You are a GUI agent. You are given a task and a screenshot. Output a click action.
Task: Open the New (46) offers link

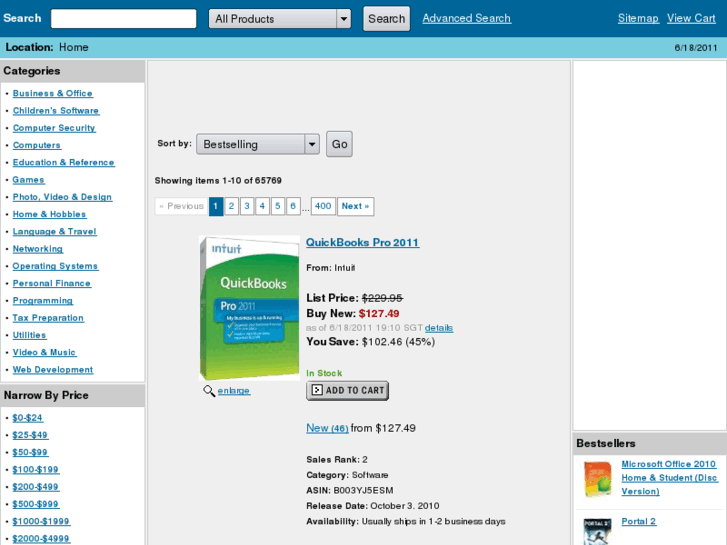[327, 428]
